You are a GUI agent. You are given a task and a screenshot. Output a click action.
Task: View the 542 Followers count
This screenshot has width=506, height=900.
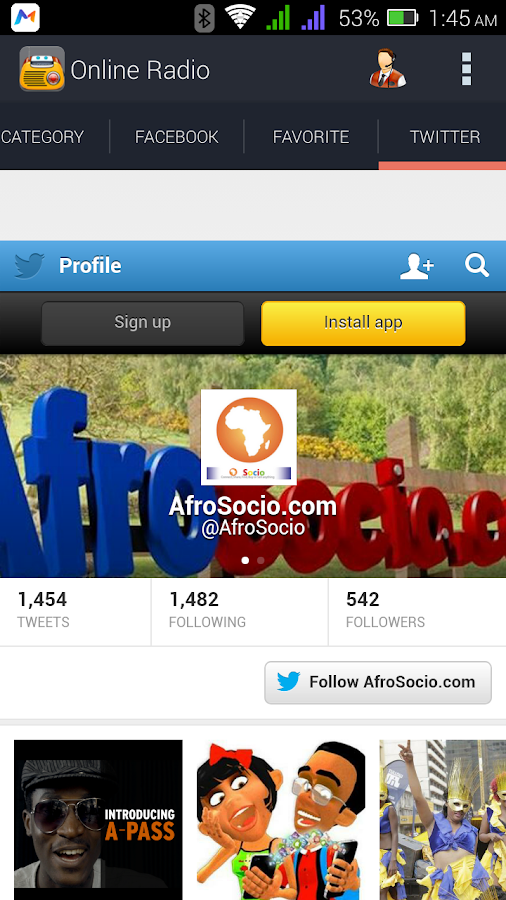[386, 611]
